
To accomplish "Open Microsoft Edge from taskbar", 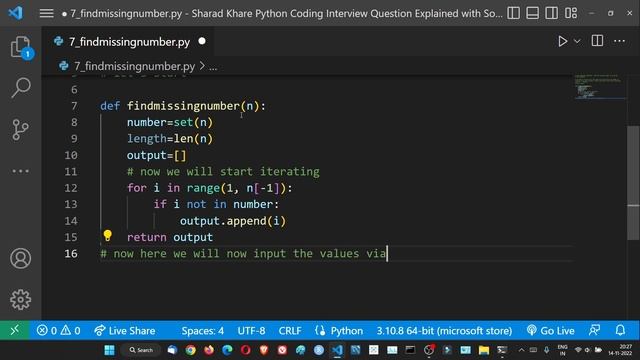I will click(227, 350).
